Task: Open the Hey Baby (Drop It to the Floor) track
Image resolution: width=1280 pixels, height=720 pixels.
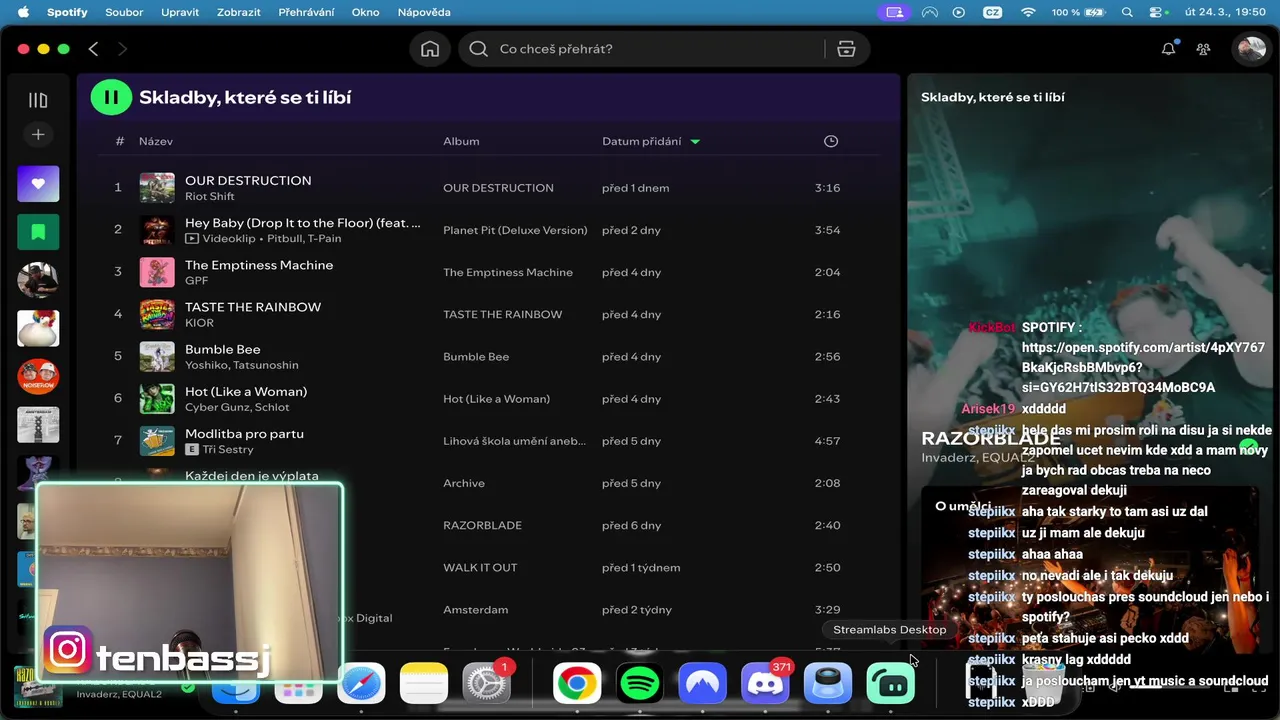Action: coord(303,223)
